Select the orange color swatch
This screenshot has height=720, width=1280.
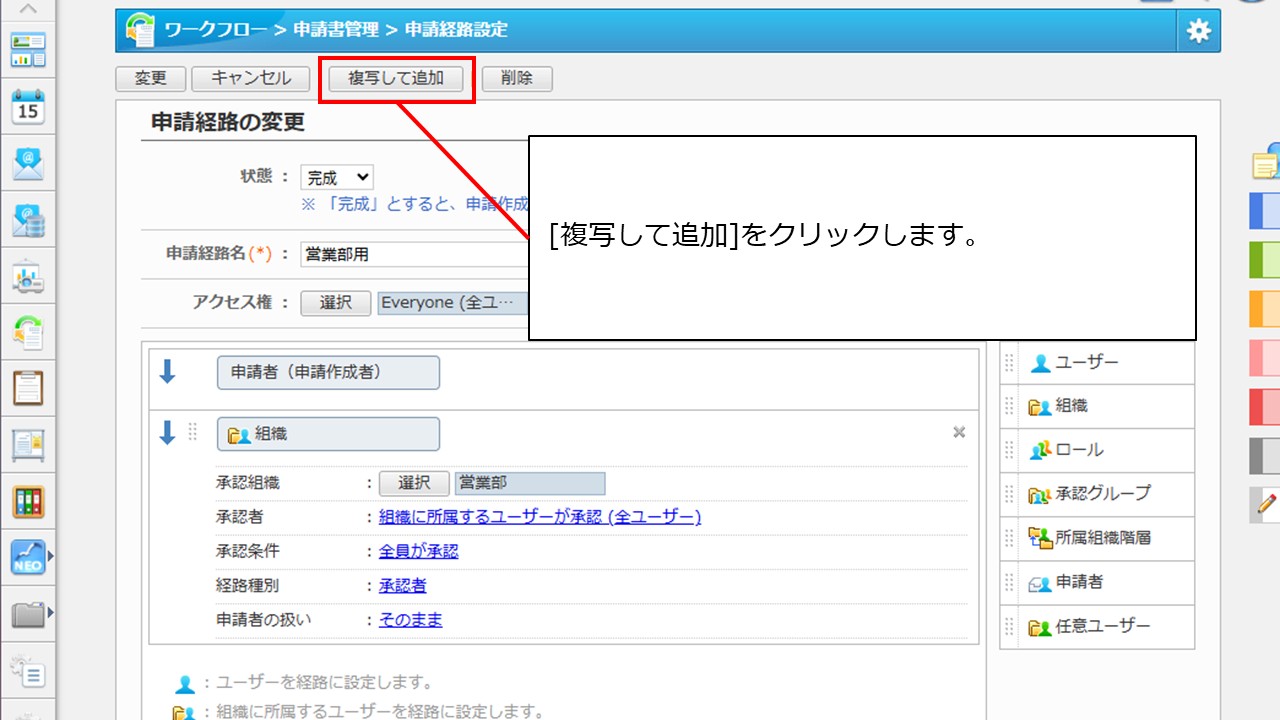click(1265, 309)
